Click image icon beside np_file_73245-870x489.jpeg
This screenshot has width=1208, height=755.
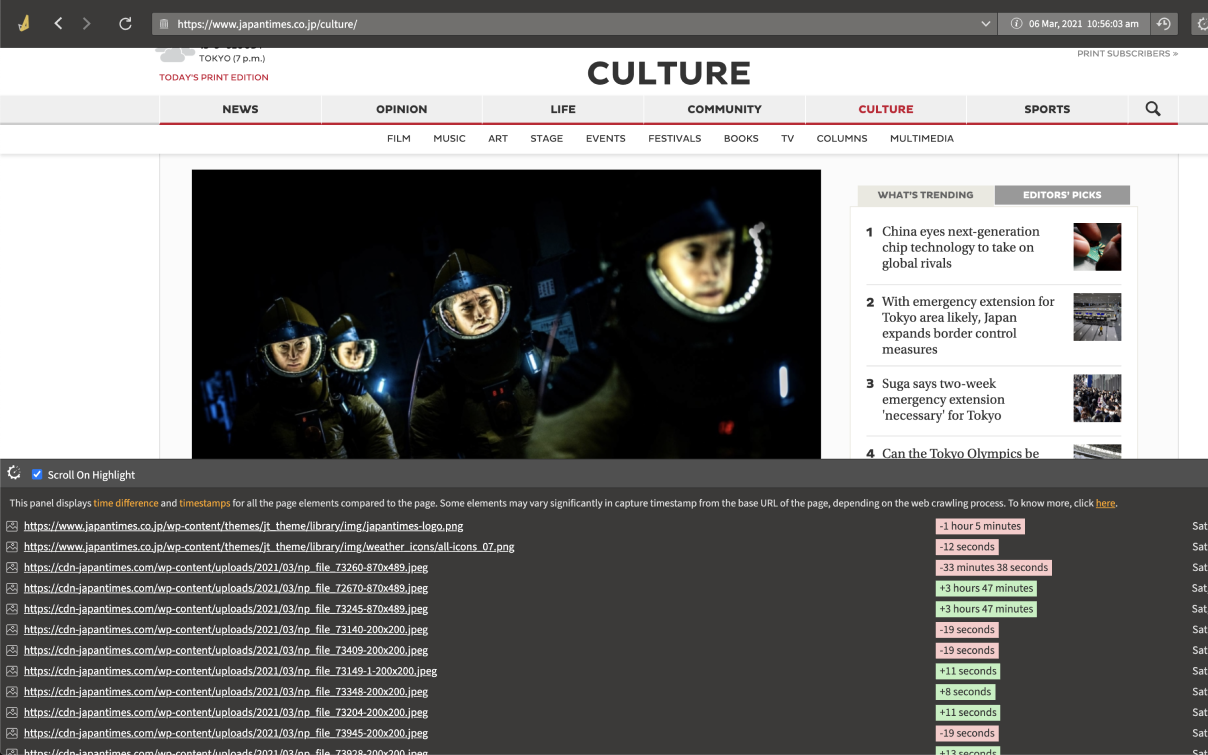click(12, 609)
